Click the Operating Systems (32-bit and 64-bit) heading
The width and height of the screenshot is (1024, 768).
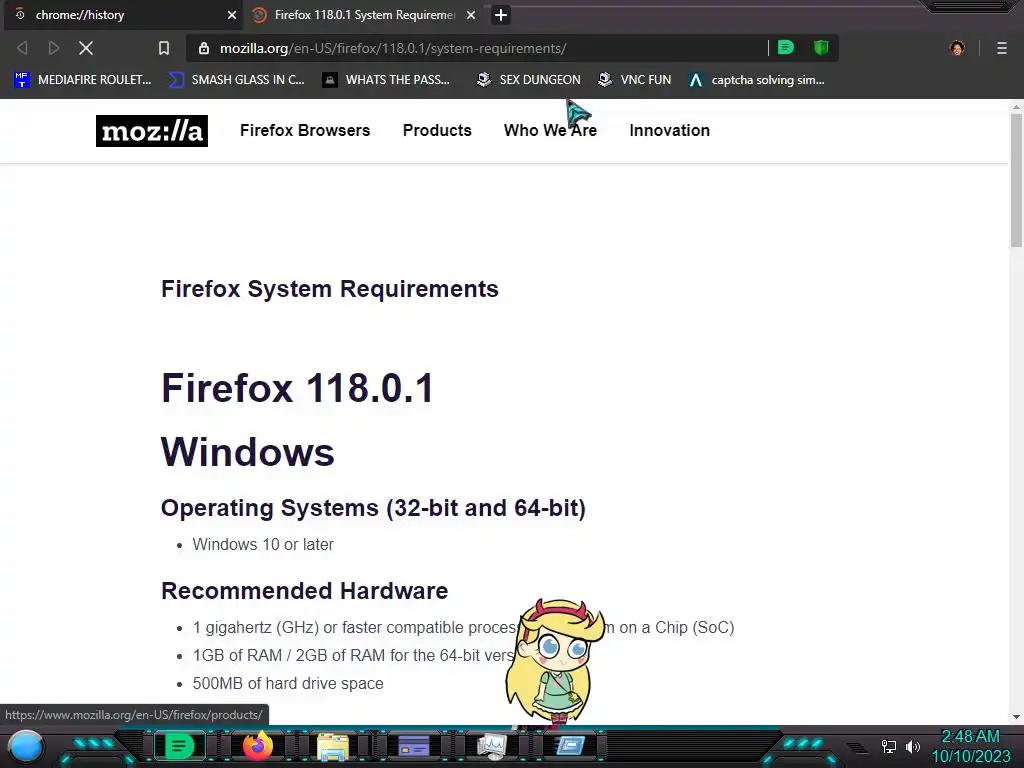373,508
